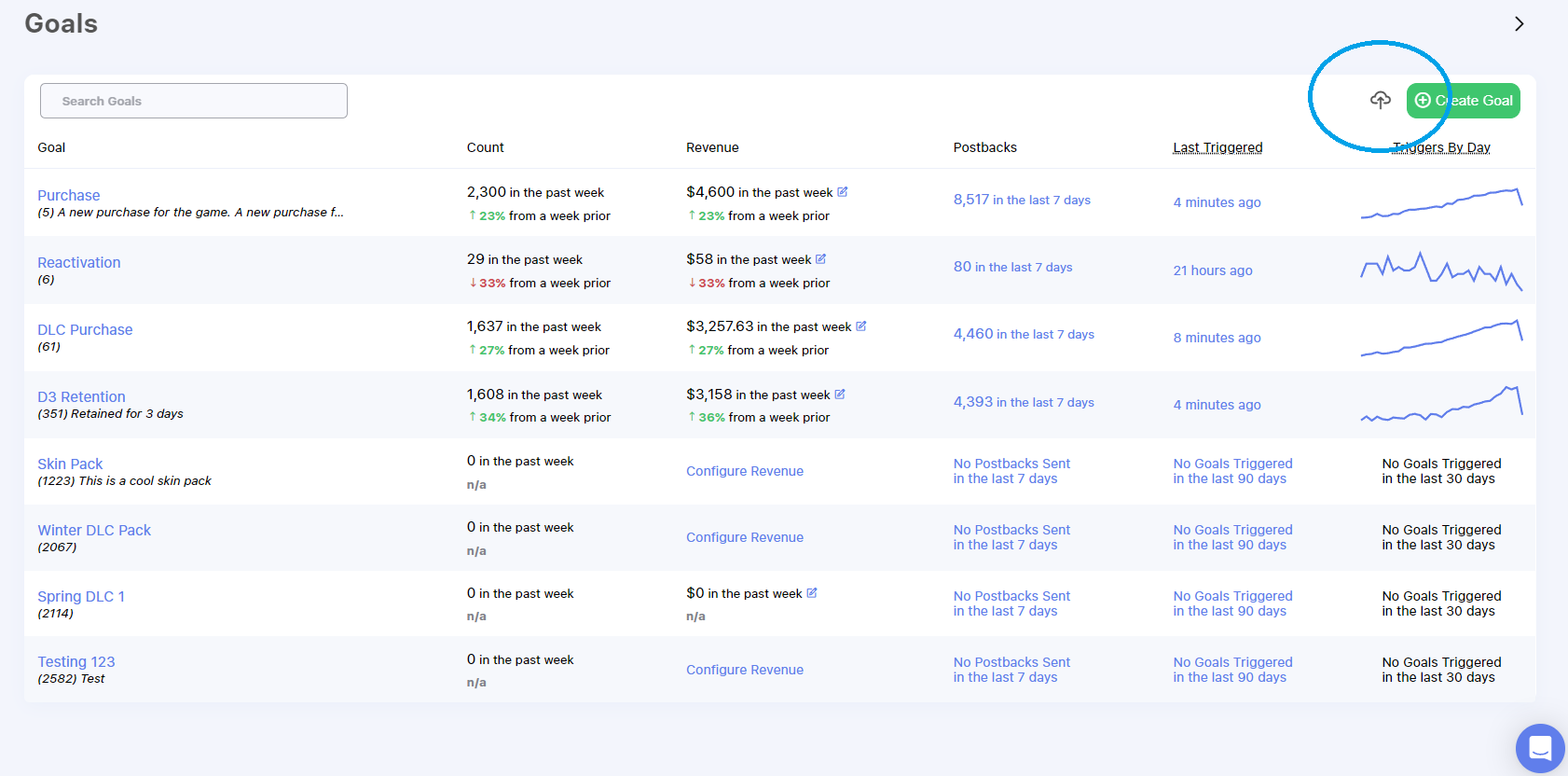Screen dimensions: 1568x776
Task: Open 8,517 postbacks link for Purchase
Action: [x=1022, y=200]
